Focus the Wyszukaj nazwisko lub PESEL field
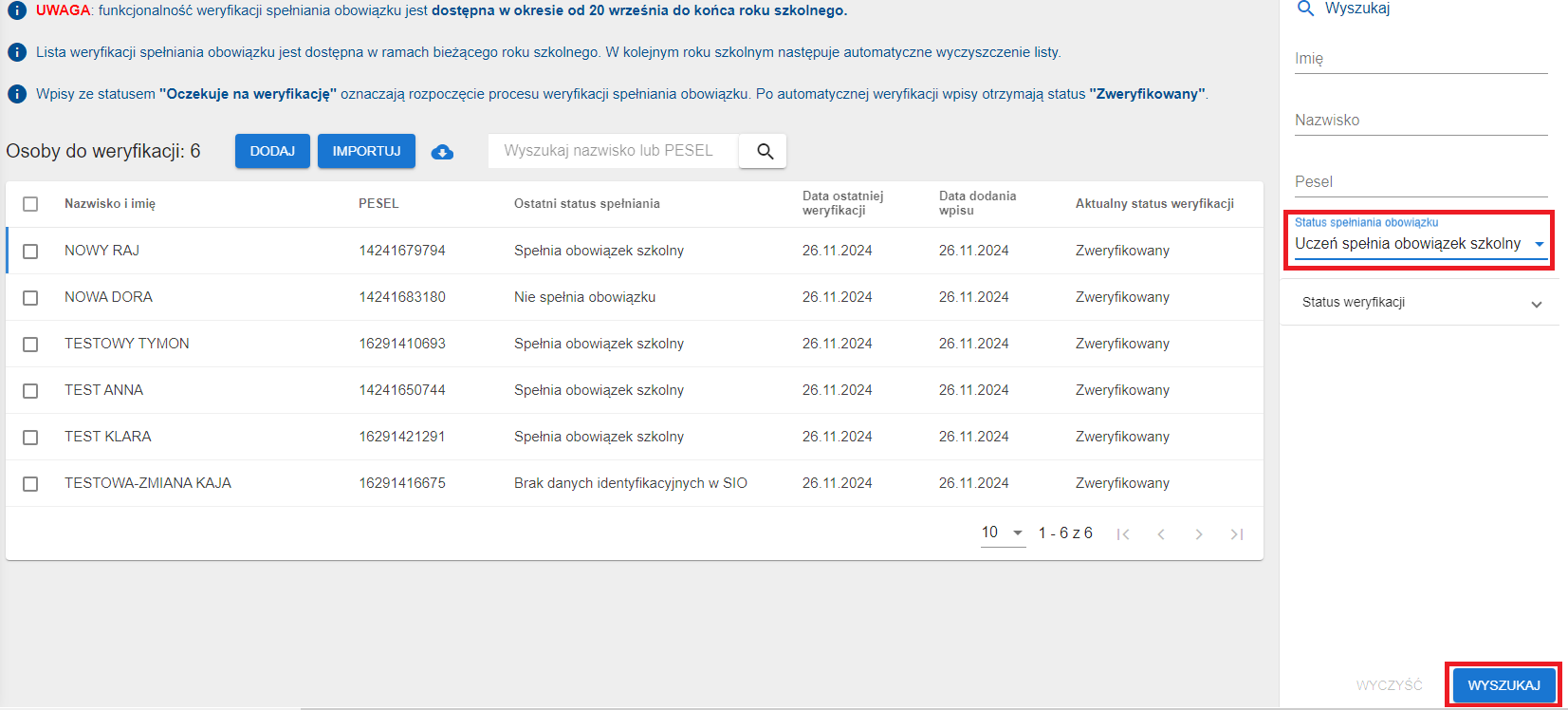Image resolution: width=1568 pixels, height=710 pixels. pyautogui.click(x=613, y=151)
